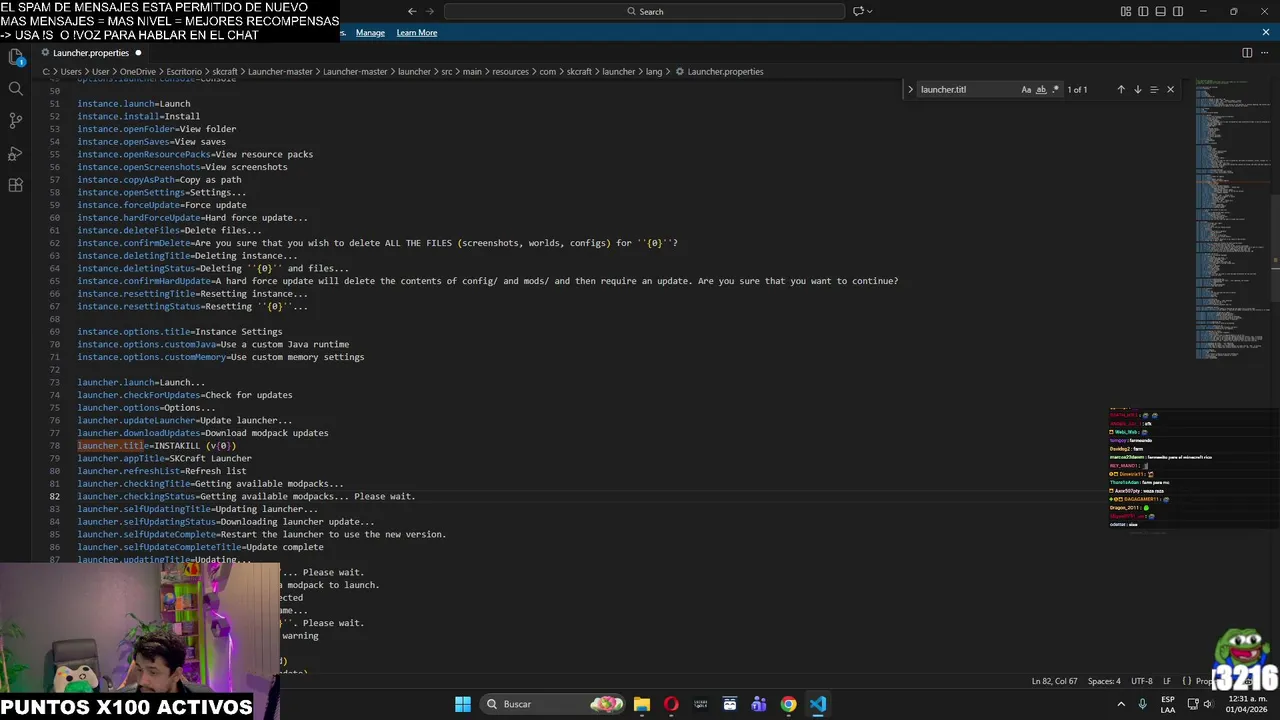
Task: Open File Explorer from the taskbar
Action: [x=642, y=704]
